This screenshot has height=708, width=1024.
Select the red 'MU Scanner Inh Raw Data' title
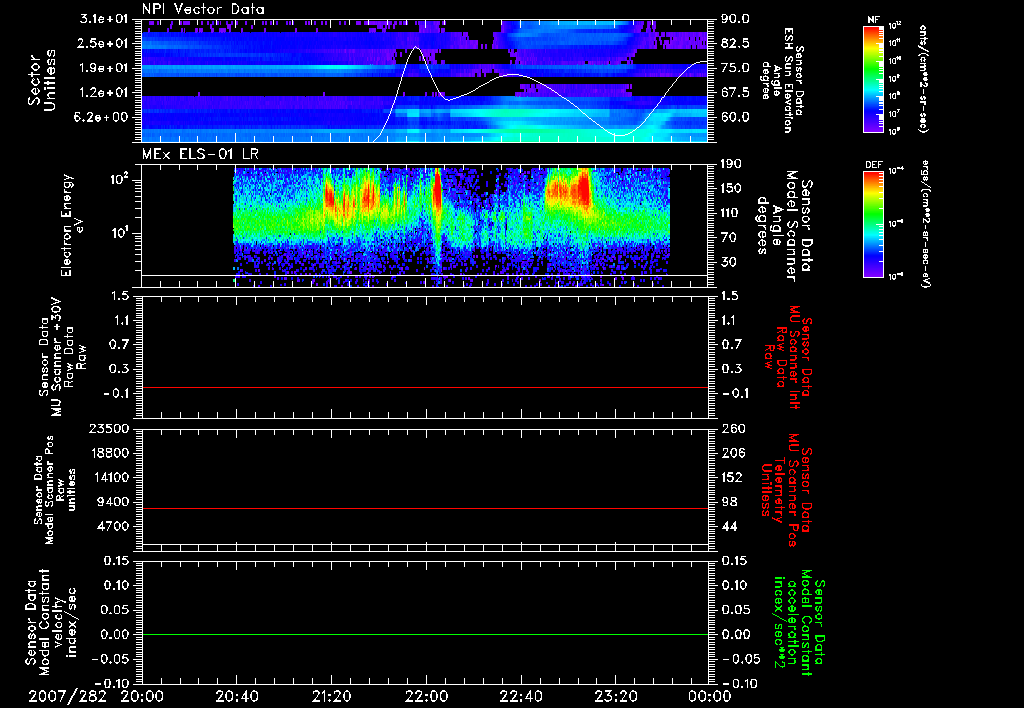pyautogui.click(x=786, y=356)
